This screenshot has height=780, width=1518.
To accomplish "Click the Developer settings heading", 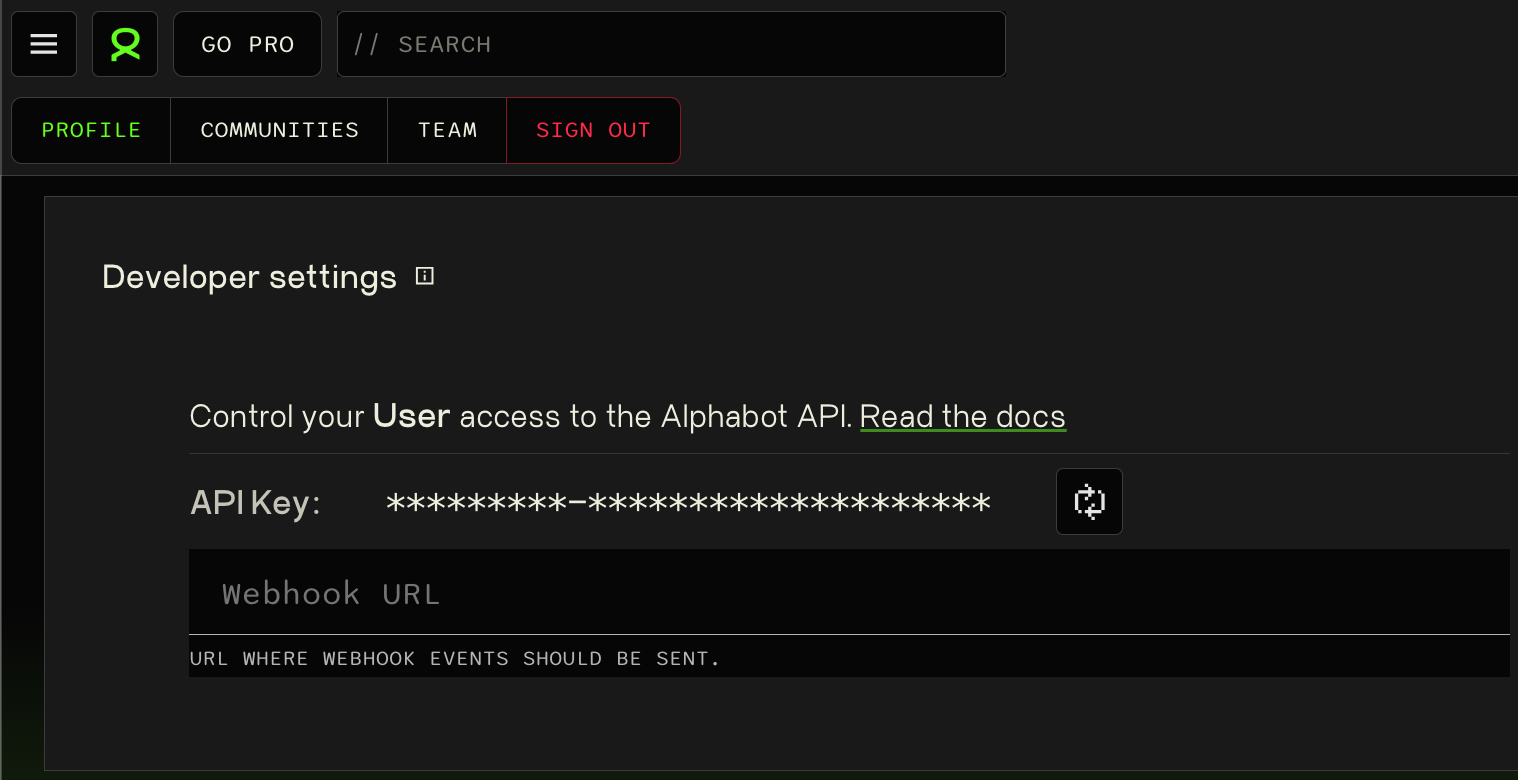I will point(249,277).
